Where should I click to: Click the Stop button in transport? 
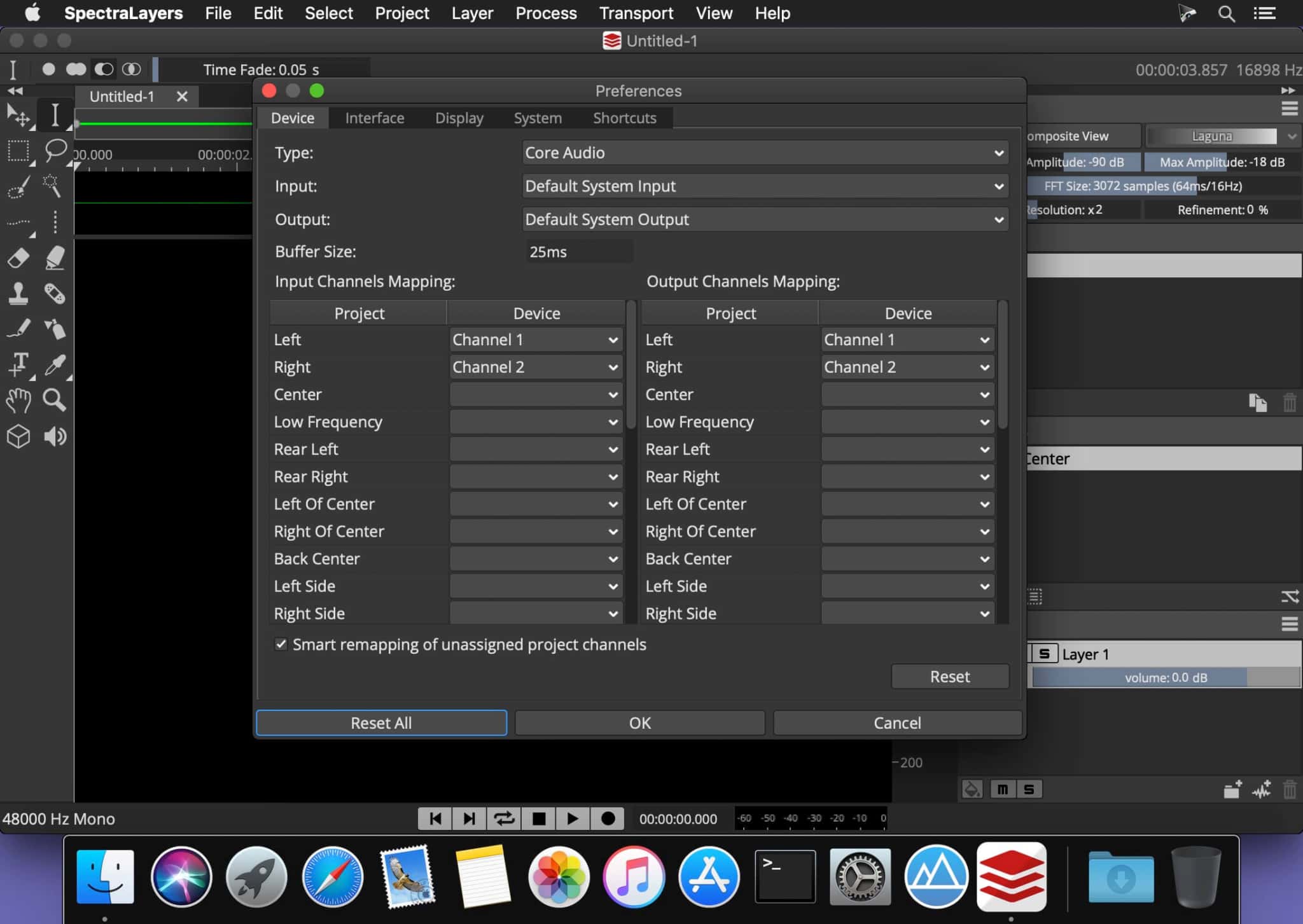click(539, 818)
